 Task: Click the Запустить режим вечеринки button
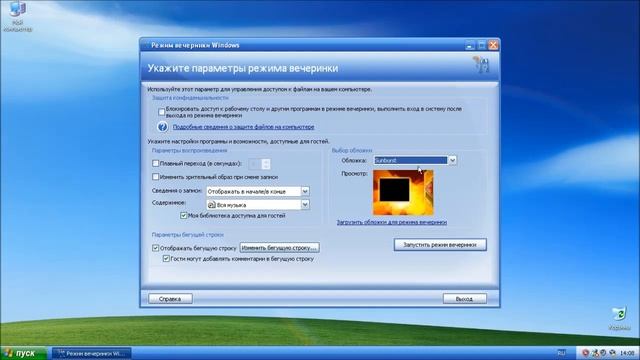440,245
